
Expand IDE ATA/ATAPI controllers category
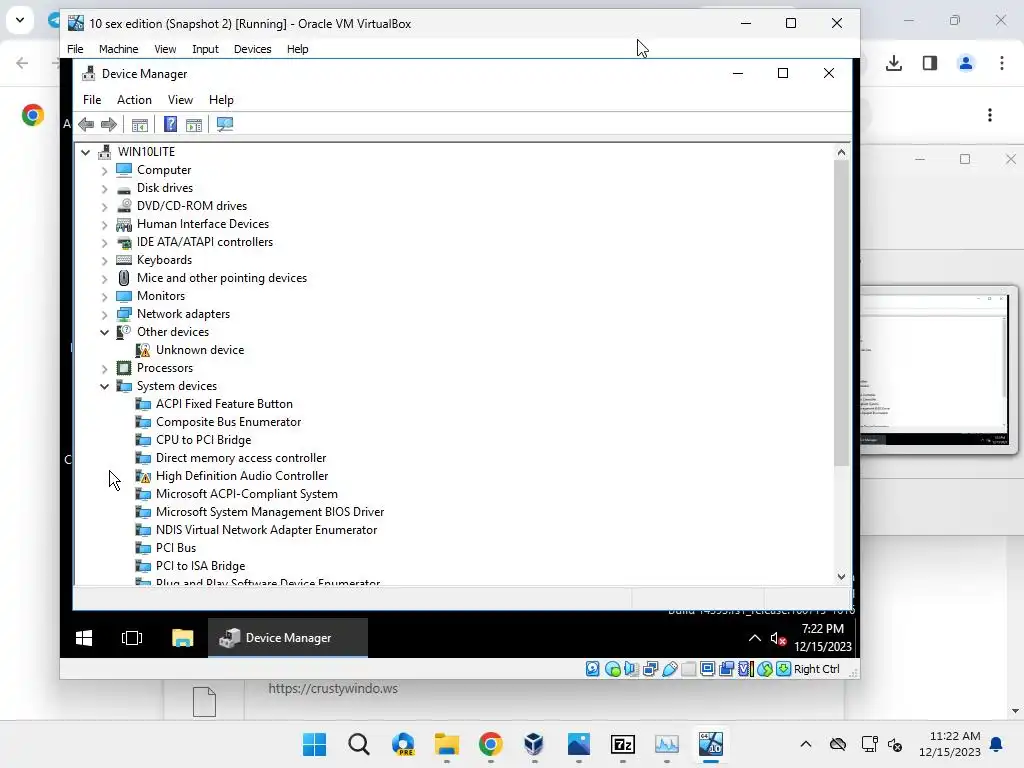coord(104,242)
